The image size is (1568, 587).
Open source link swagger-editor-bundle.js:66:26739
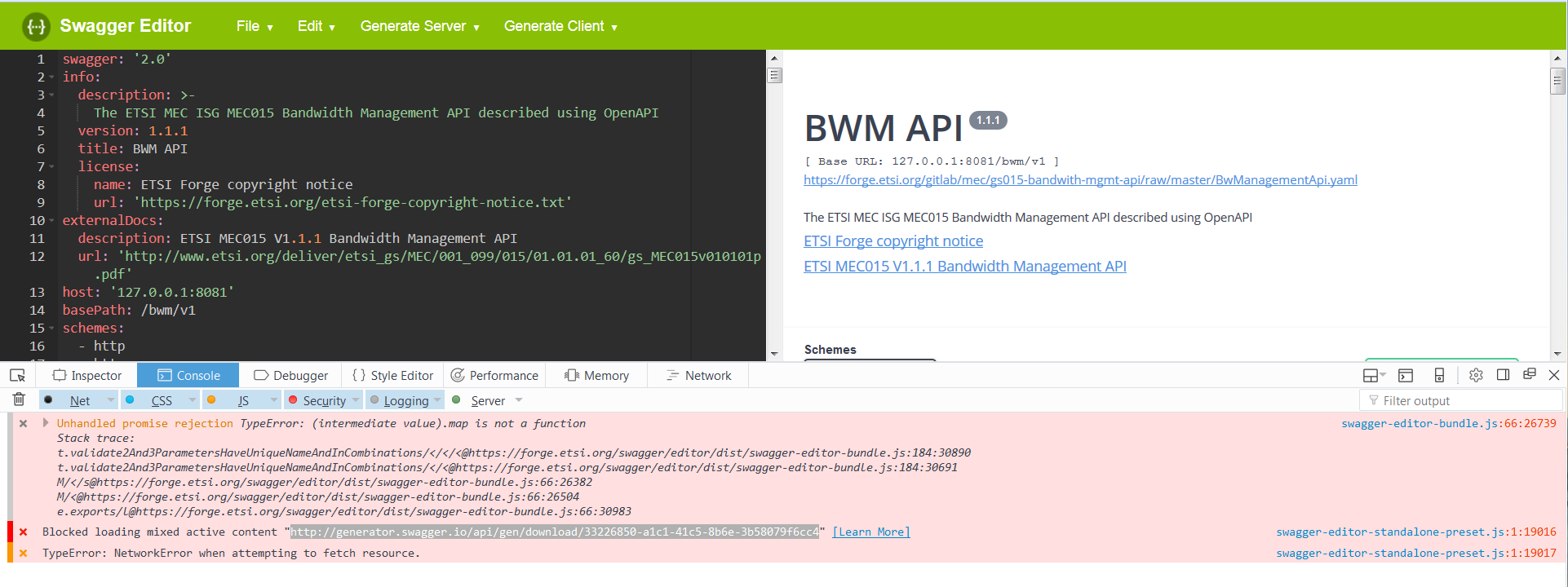tap(1449, 423)
